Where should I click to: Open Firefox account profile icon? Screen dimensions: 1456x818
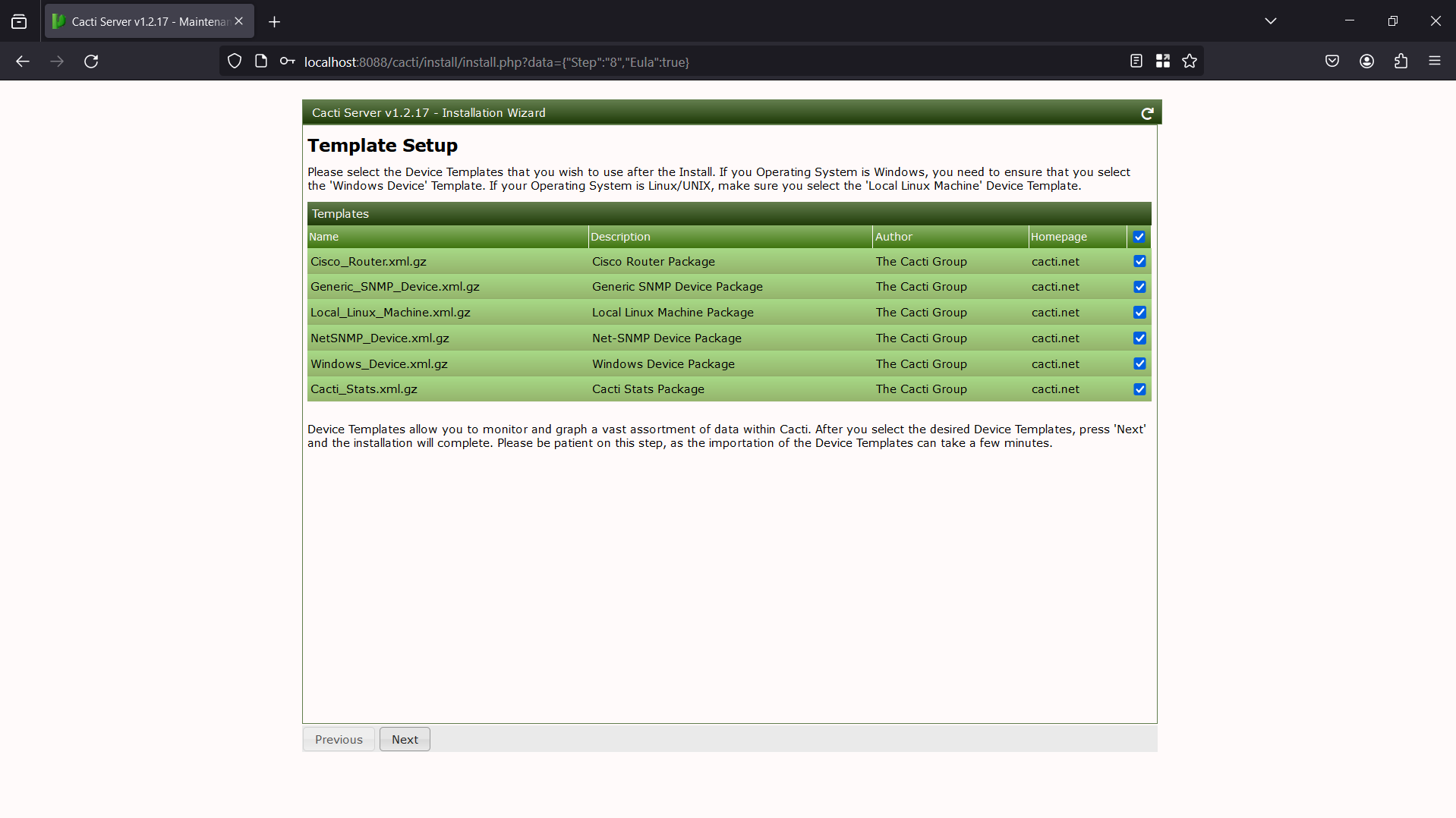1366,61
